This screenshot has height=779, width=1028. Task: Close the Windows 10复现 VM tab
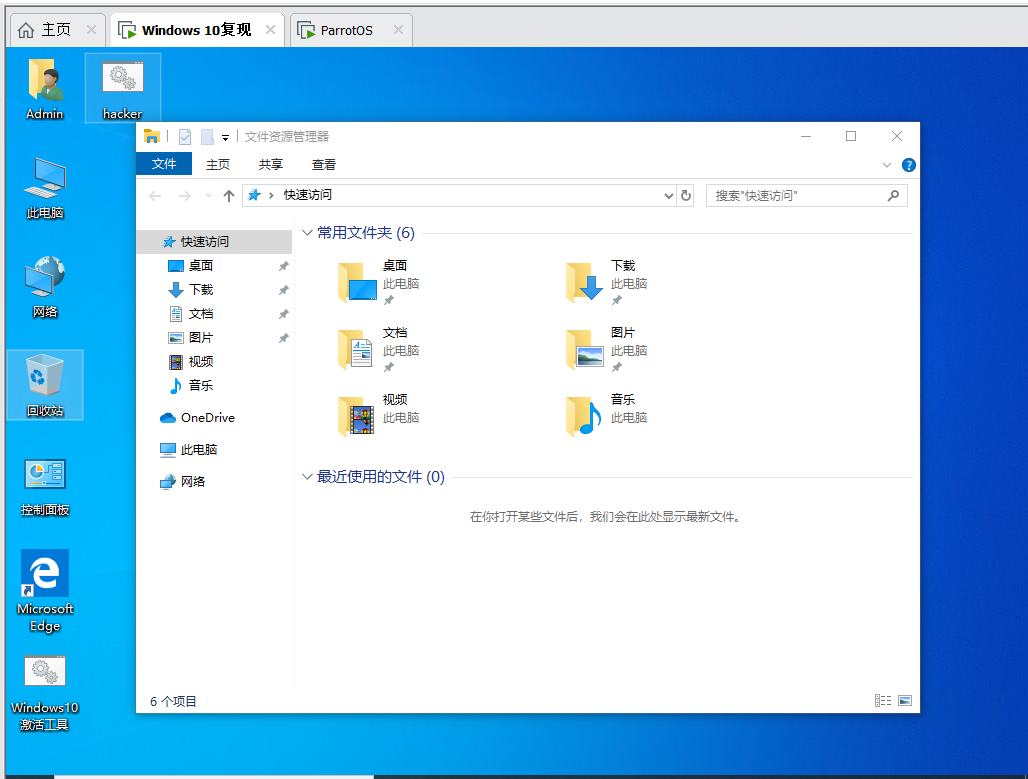pos(270,30)
